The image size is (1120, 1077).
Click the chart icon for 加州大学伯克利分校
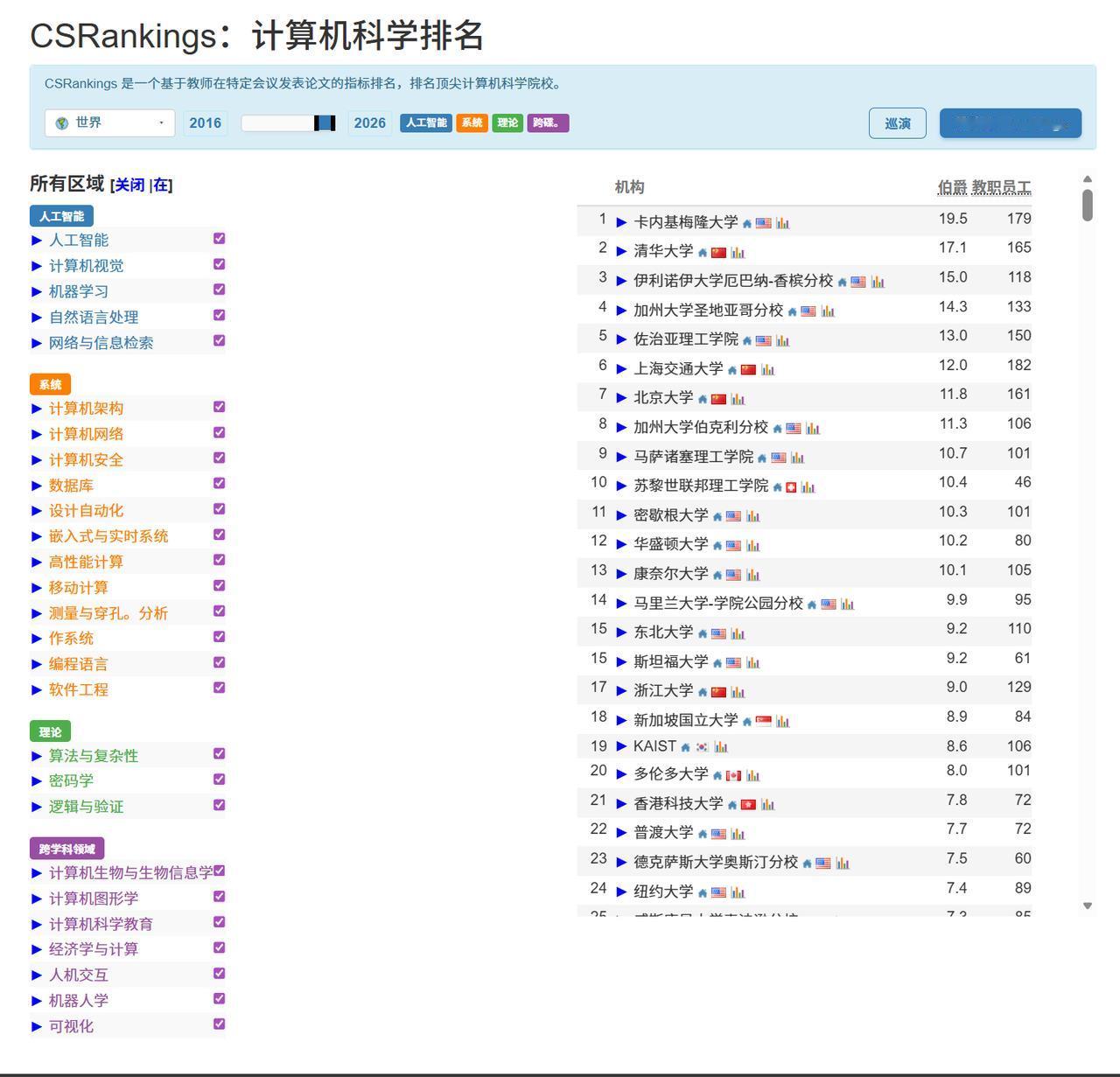(813, 428)
